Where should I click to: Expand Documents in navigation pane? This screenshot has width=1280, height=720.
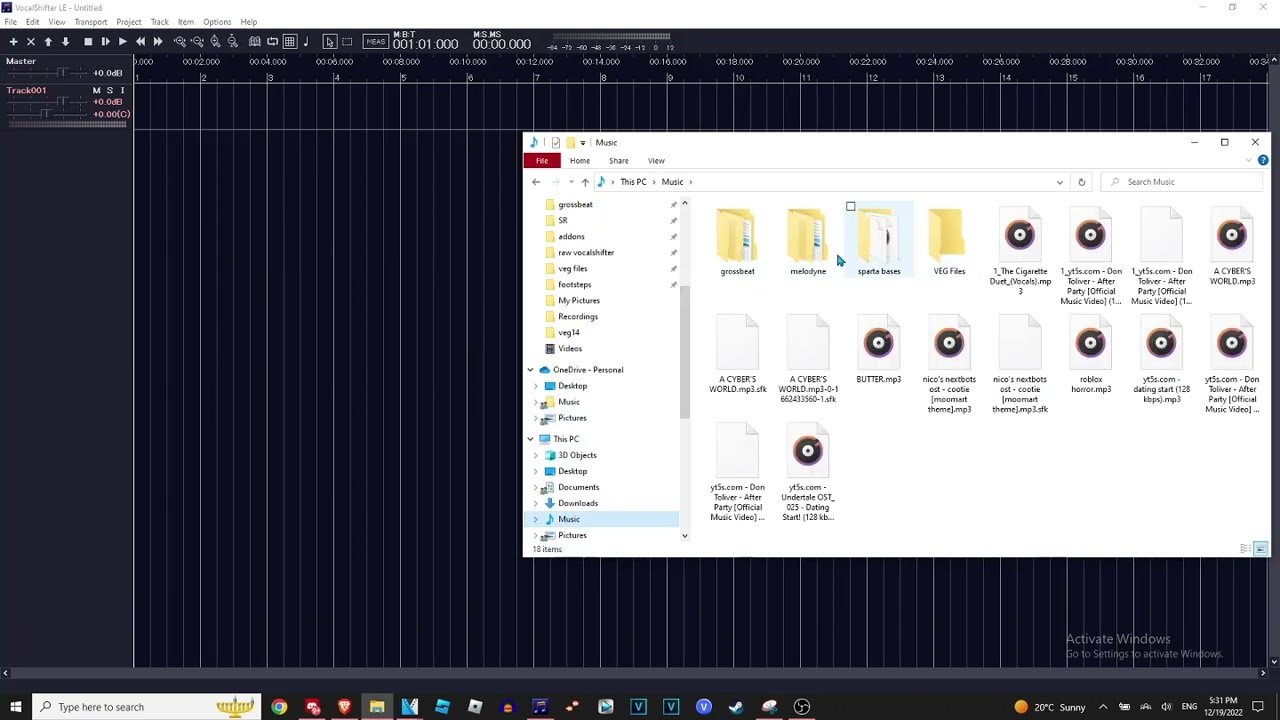pos(536,487)
